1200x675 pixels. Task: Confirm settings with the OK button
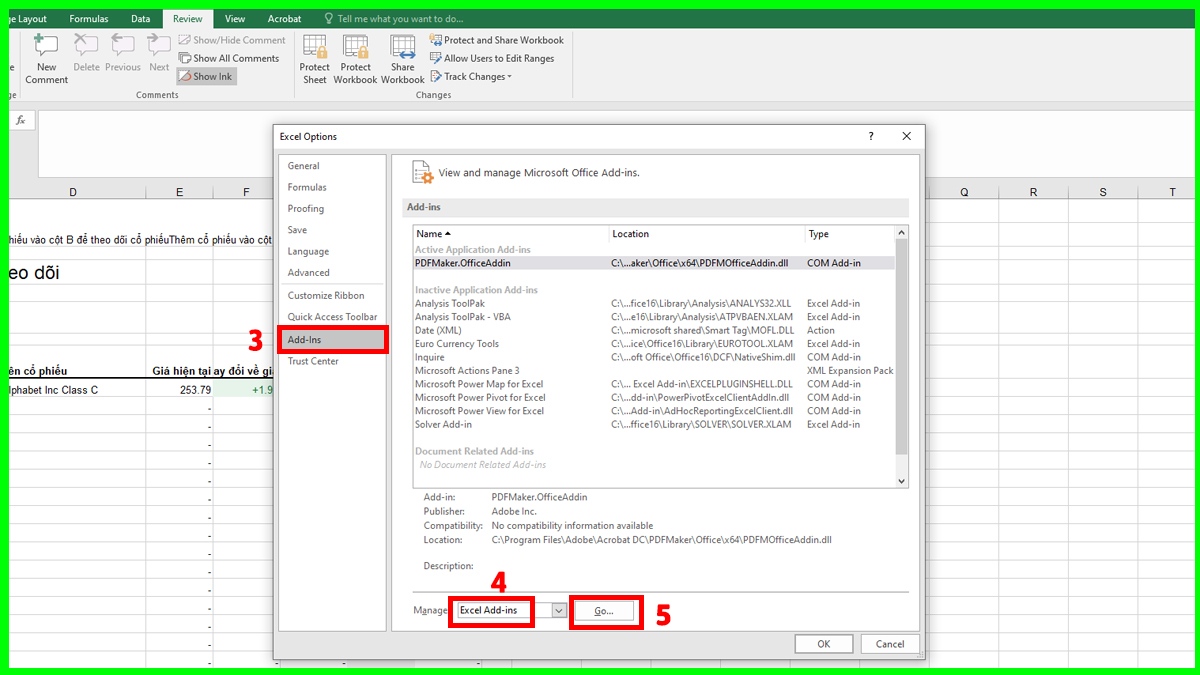click(823, 643)
